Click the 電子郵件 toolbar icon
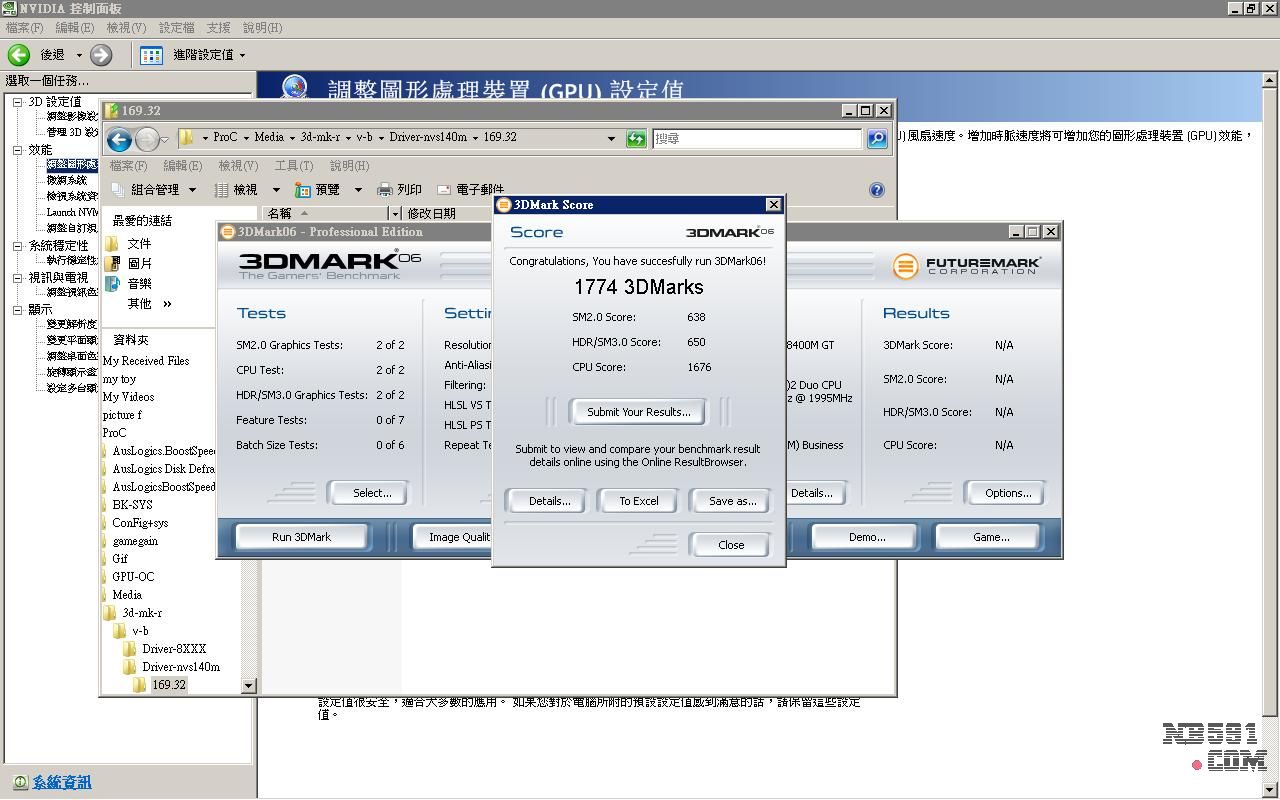This screenshot has height=800, width=1280. click(x=444, y=190)
